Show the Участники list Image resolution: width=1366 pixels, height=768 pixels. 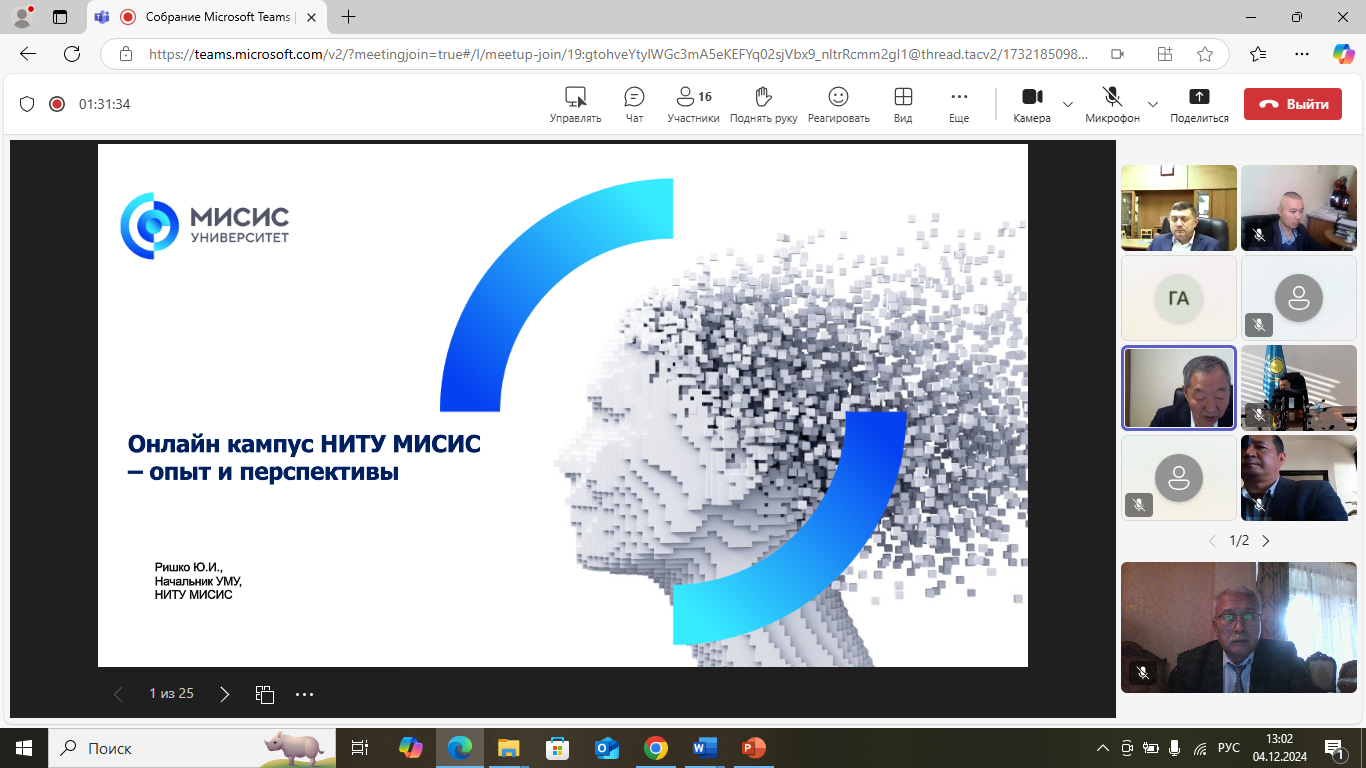click(693, 104)
